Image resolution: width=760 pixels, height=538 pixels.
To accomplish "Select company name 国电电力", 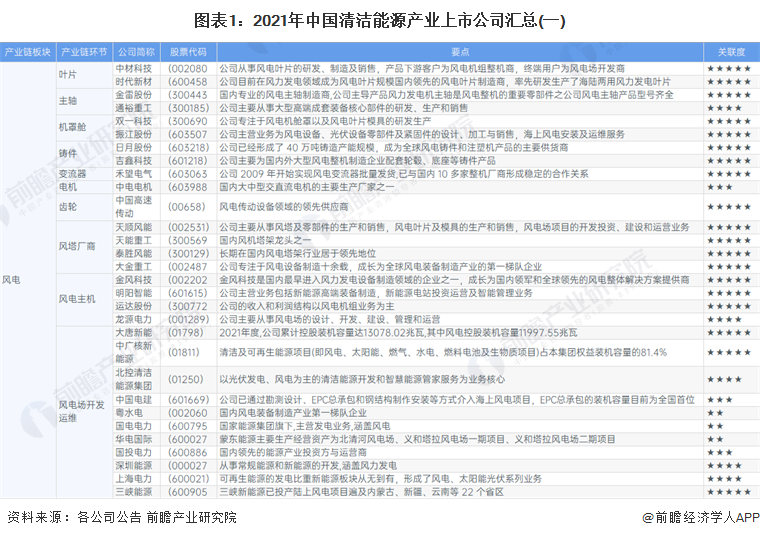I will tap(133, 426).
